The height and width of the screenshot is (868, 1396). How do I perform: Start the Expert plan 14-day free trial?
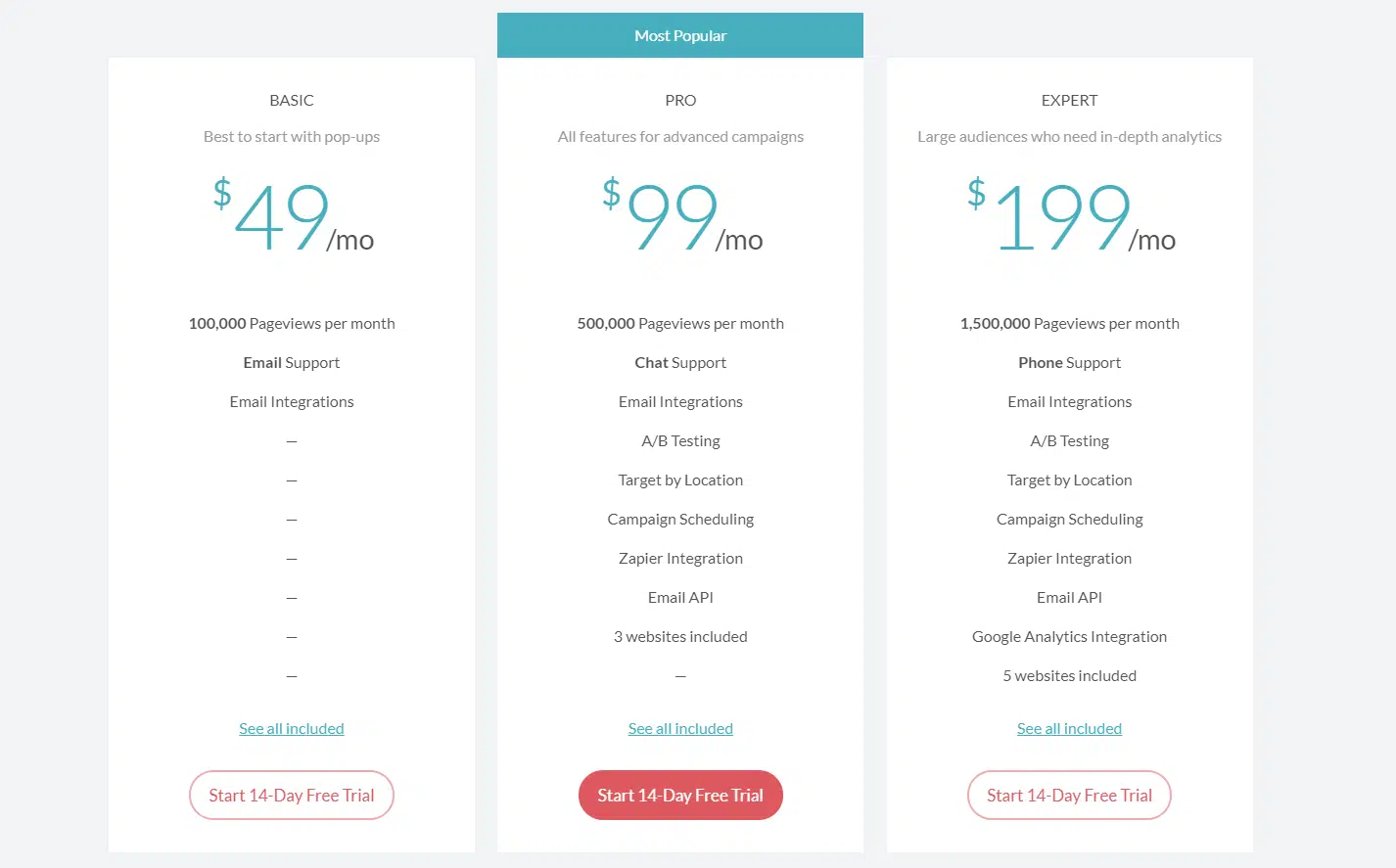coord(1069,796)
